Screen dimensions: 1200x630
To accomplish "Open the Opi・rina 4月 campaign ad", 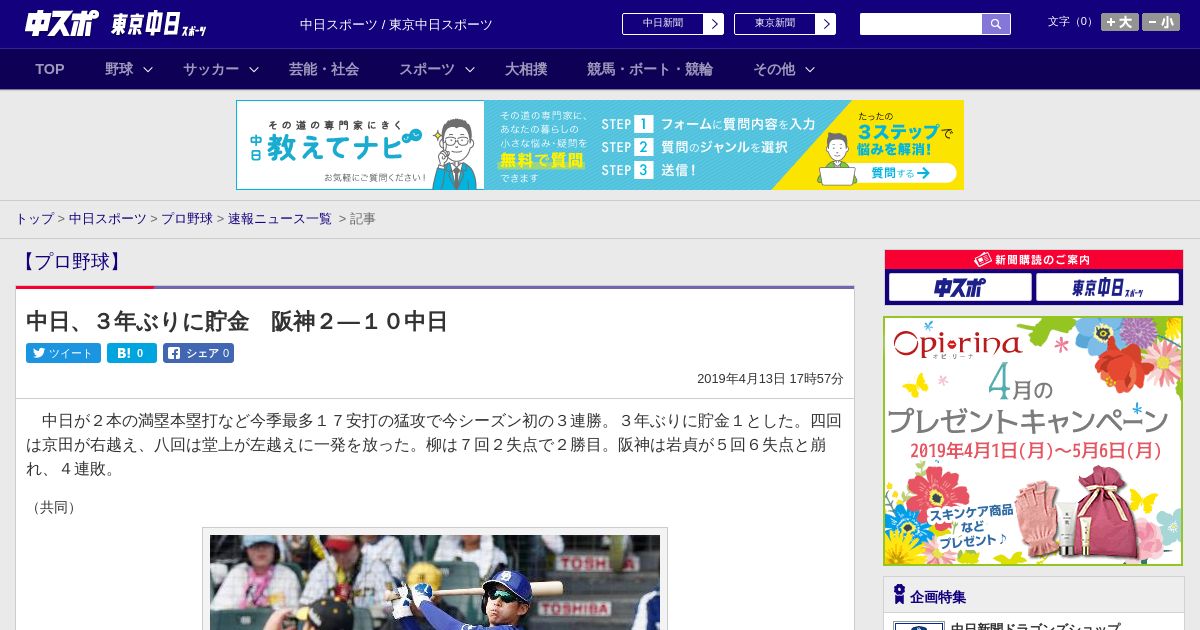I will coord(1033,441).
